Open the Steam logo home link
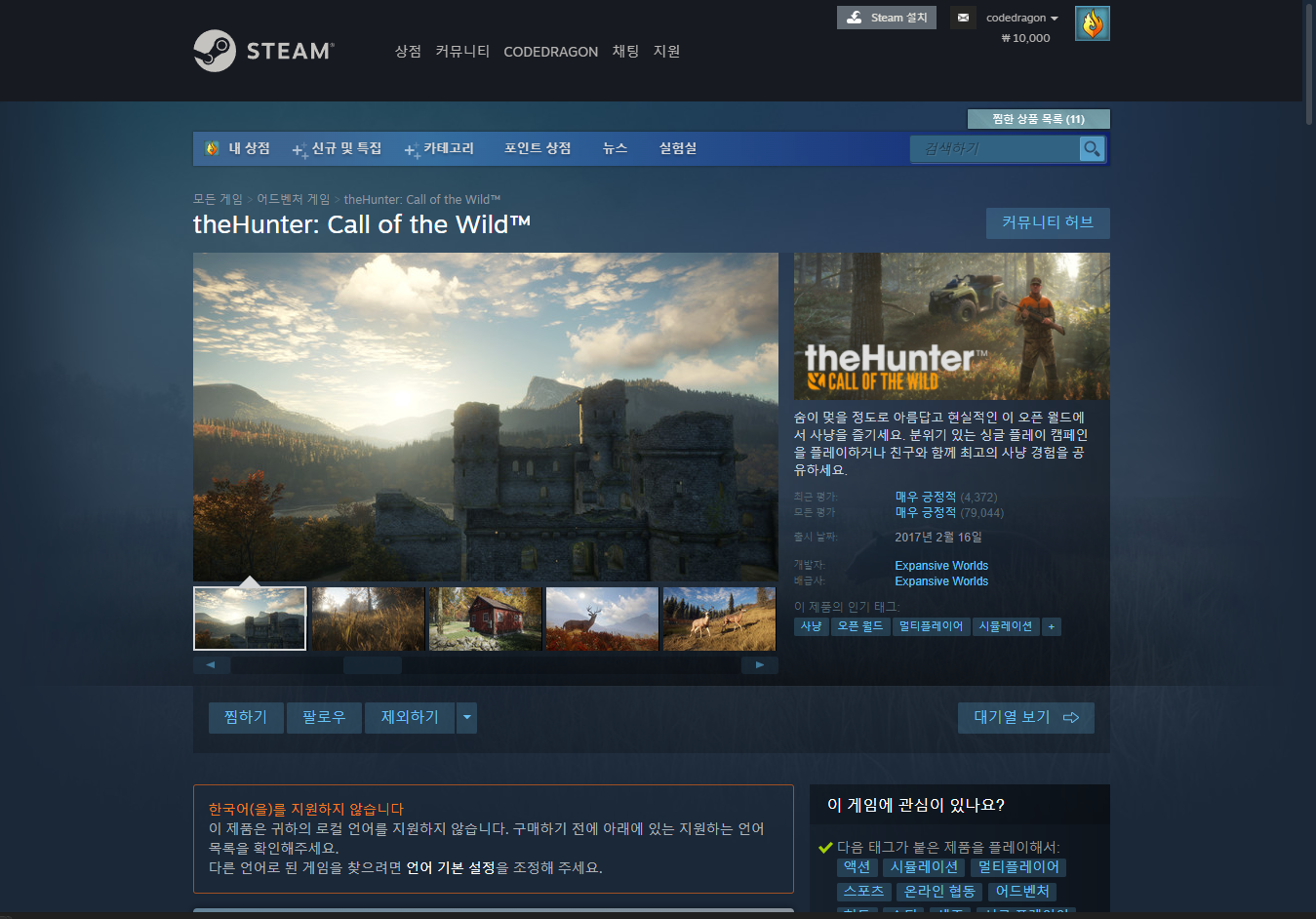 click(x=263, y=51)
